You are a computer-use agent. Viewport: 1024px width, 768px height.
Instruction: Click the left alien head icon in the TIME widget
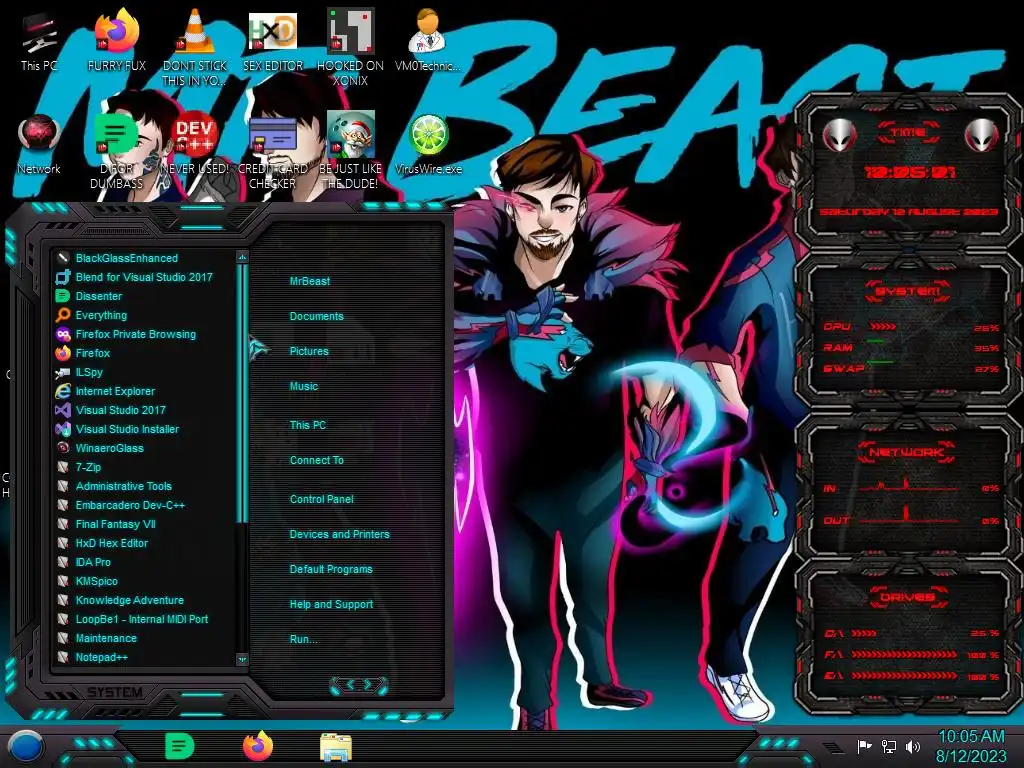[839, 135]
